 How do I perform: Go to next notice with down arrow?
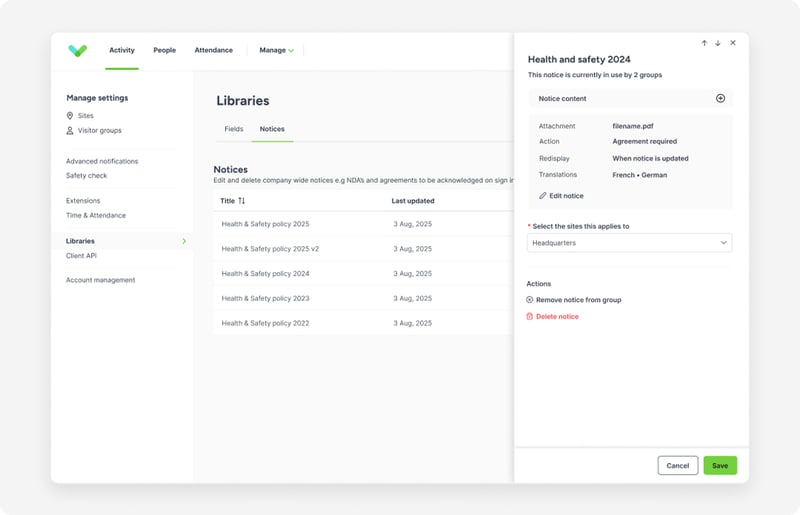(718, 43)
